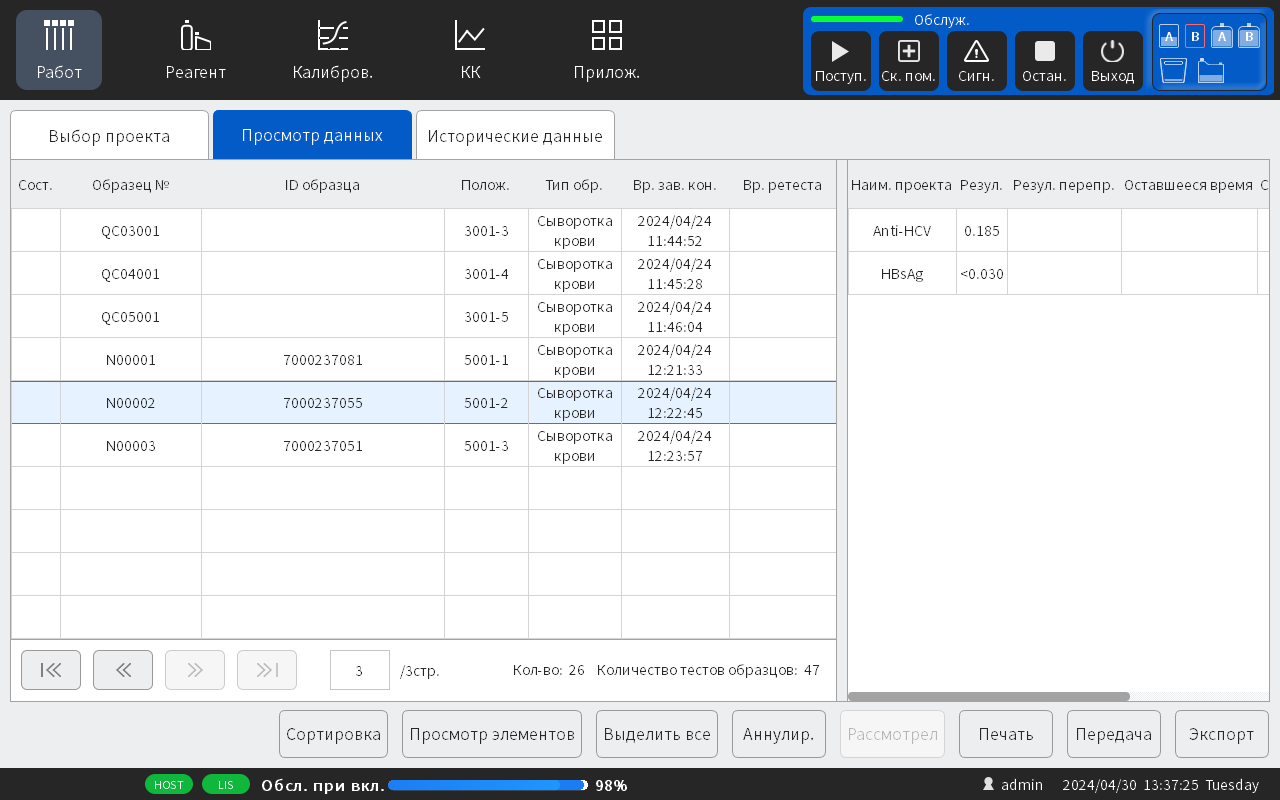Select sample row QC04001

click(424, 273)
